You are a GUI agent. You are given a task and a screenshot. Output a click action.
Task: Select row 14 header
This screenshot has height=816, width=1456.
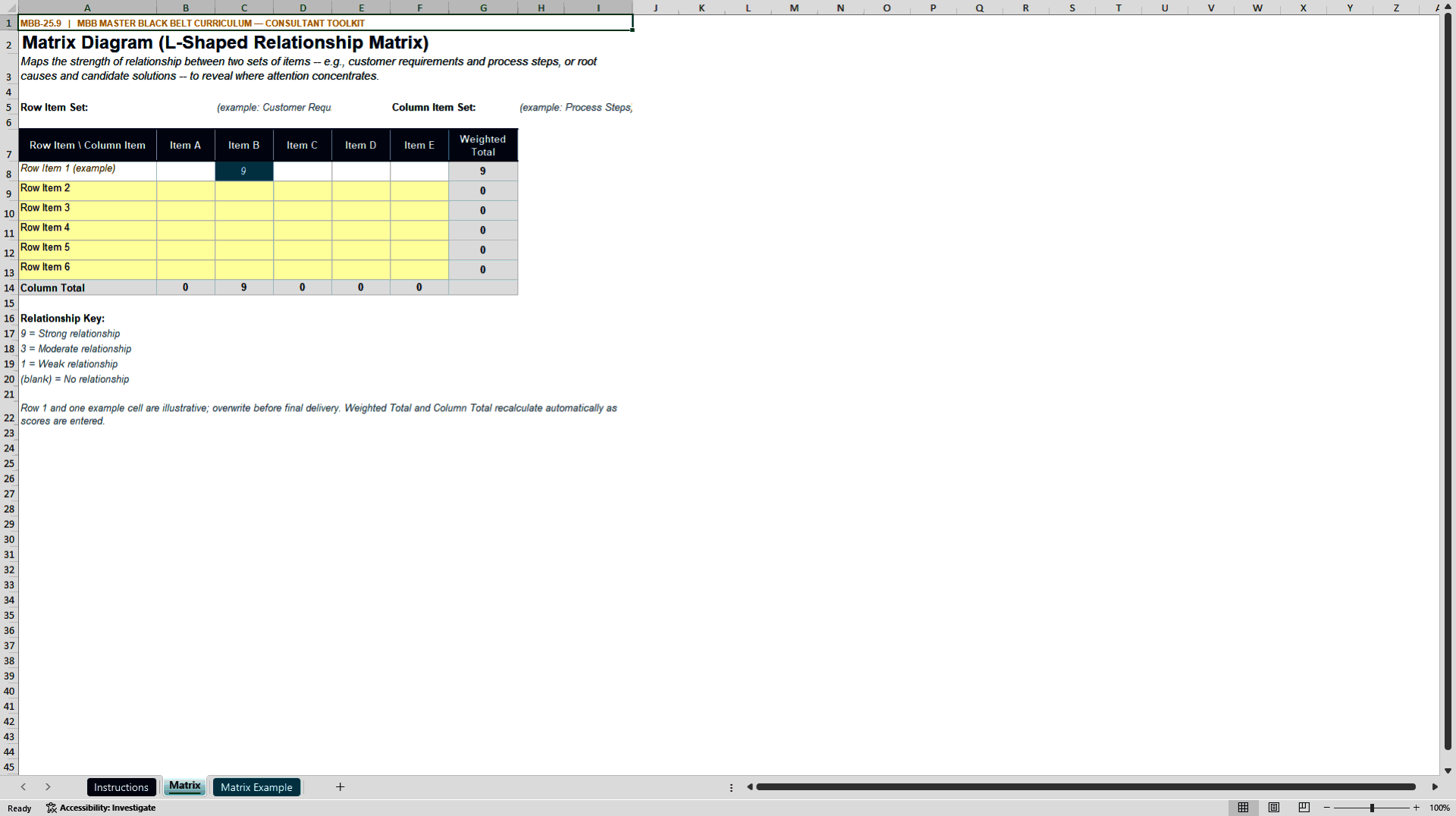pos(9,288)
